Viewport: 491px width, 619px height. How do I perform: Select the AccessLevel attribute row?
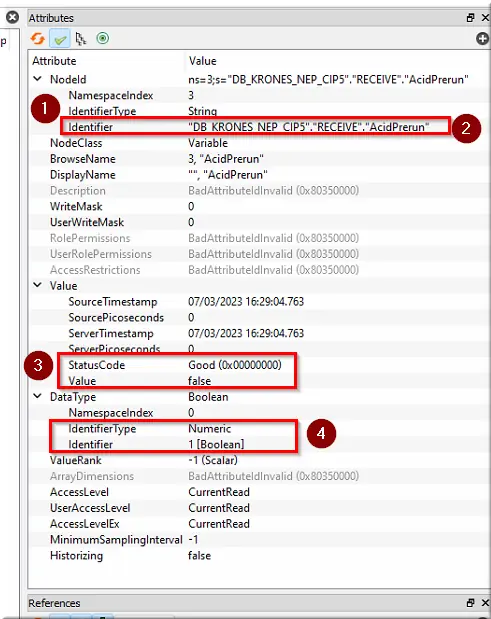(260, 492)
